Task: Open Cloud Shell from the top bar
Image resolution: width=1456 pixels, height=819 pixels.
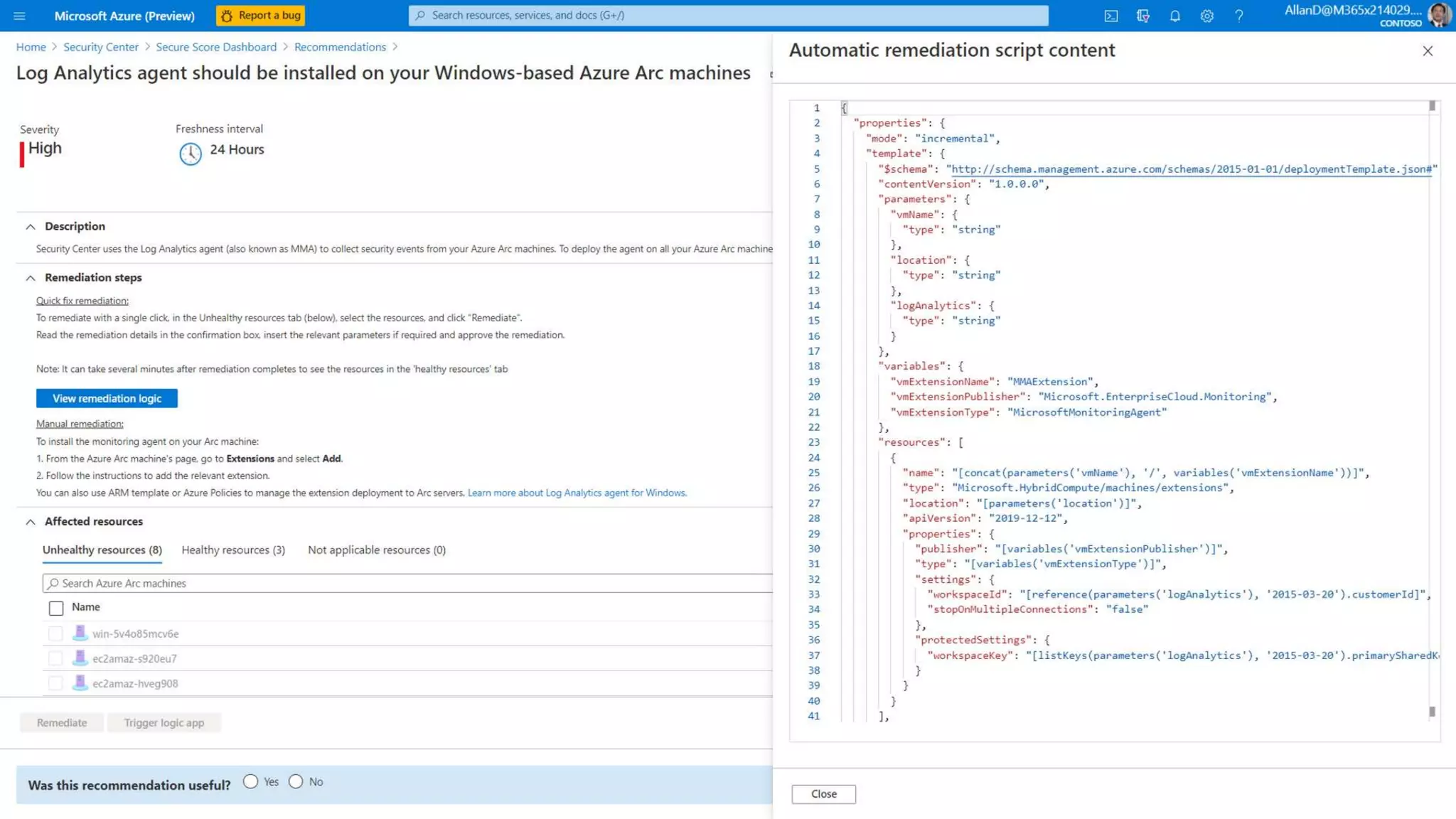Action: pyautogui.click(x=1110, y=16)
